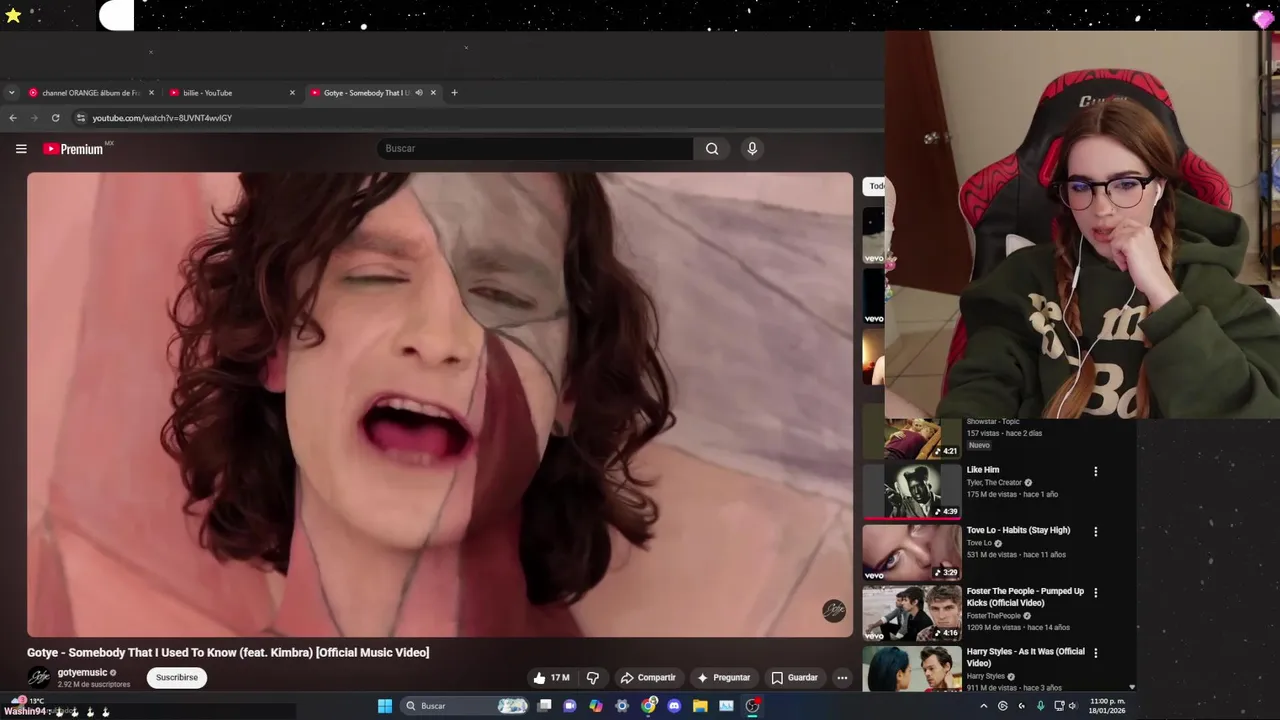The height and width of the screenshot is (720, 1280).
Task: Open a new browser tab with plus
Action: [454, 93]
